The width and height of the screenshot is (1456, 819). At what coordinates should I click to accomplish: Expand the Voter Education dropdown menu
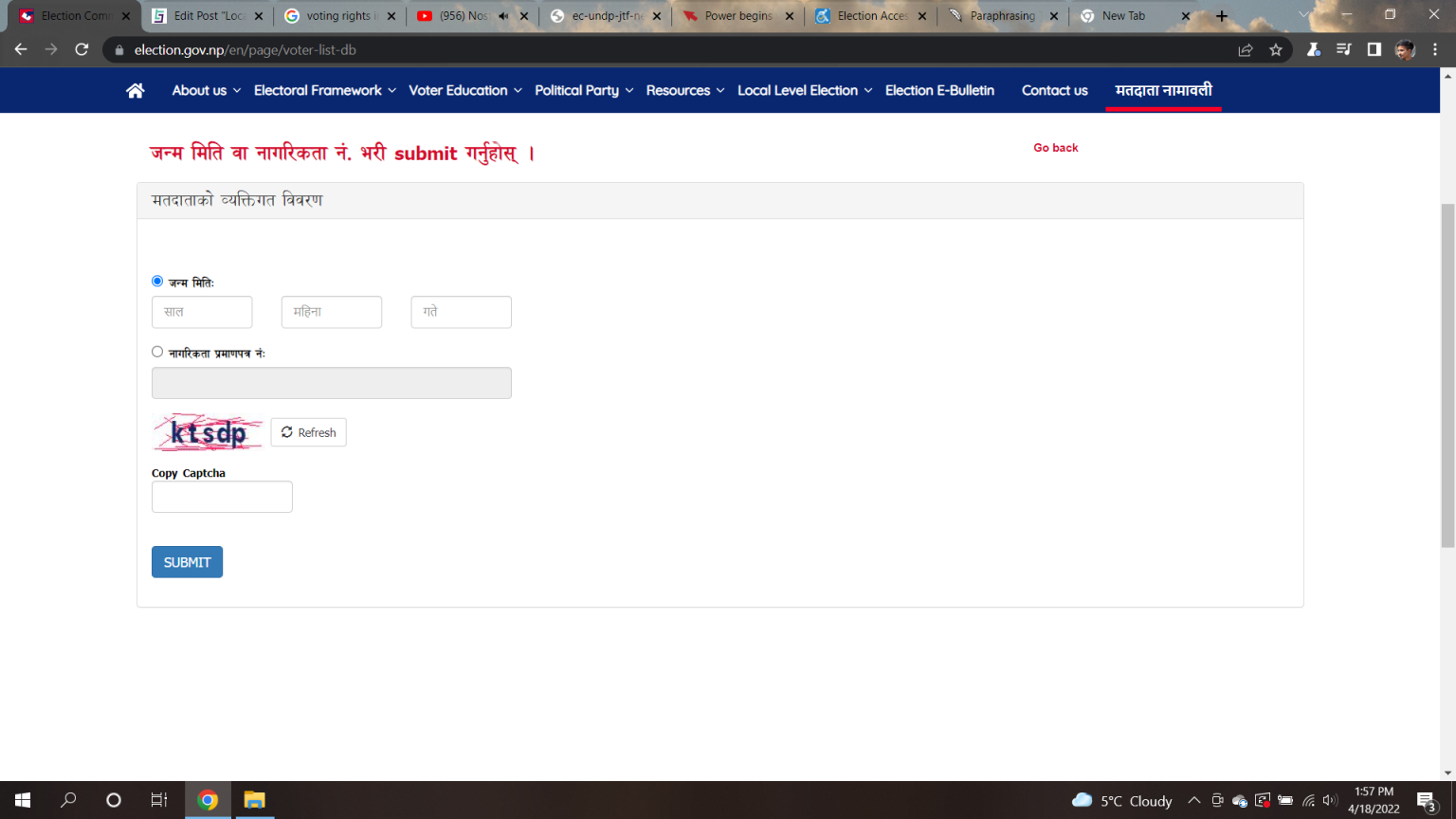point(459,90)
